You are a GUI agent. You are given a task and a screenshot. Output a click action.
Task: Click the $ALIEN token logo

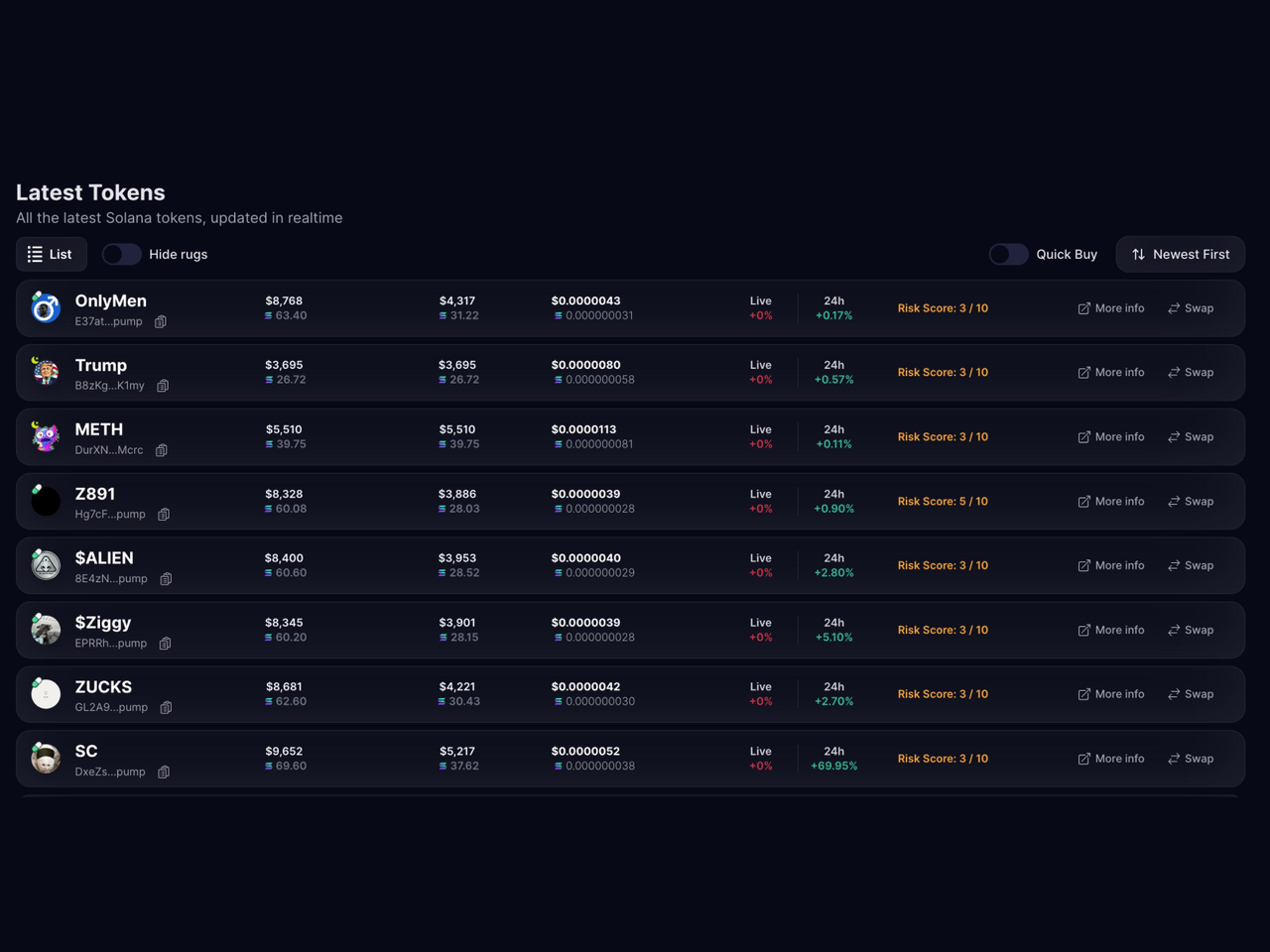[x=46, y=565]
